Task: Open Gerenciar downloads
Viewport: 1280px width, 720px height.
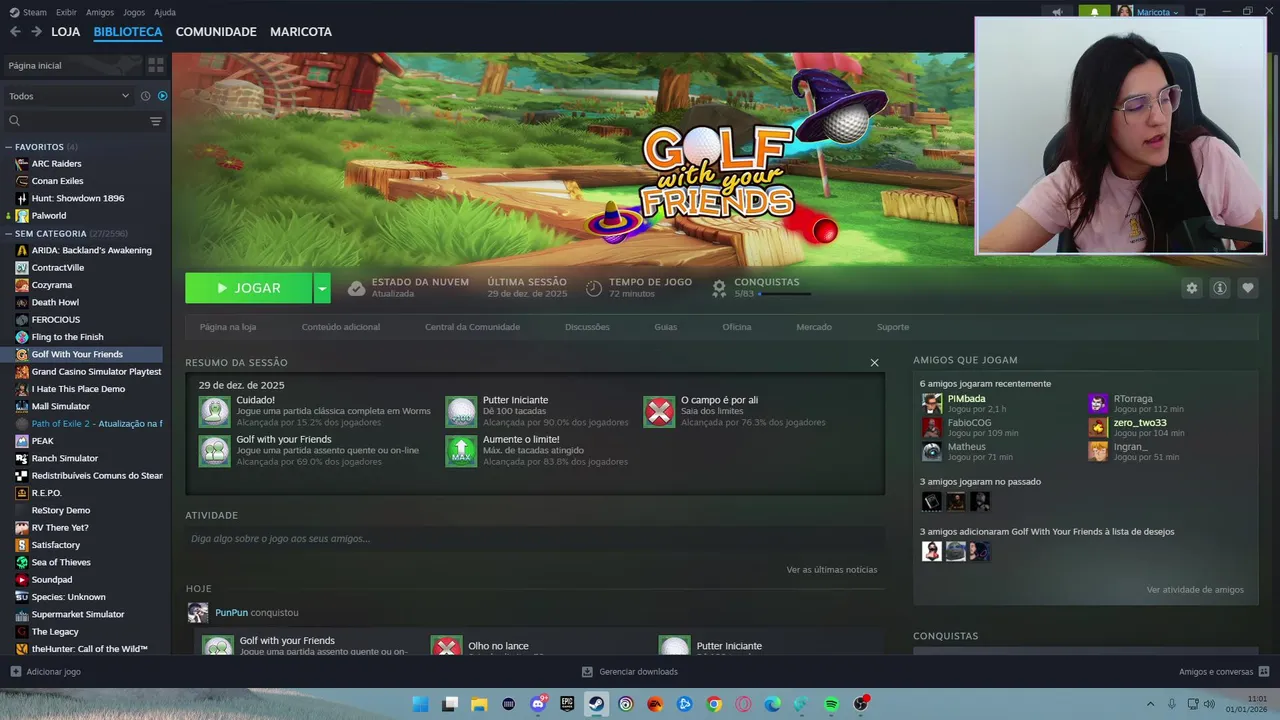Action: 630,672
